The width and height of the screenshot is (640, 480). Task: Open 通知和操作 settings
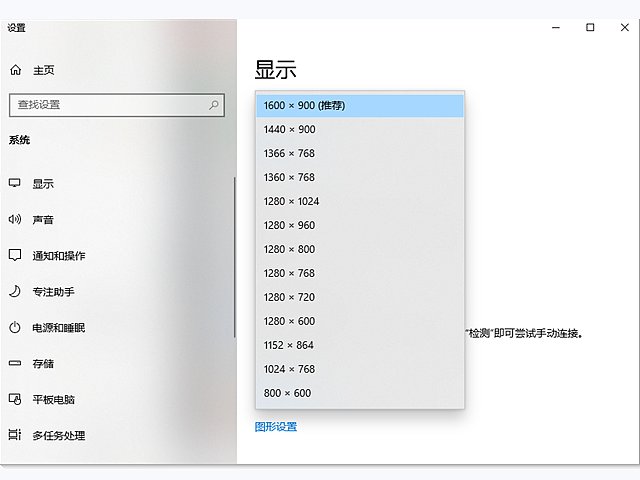click(x=59, y=256)
